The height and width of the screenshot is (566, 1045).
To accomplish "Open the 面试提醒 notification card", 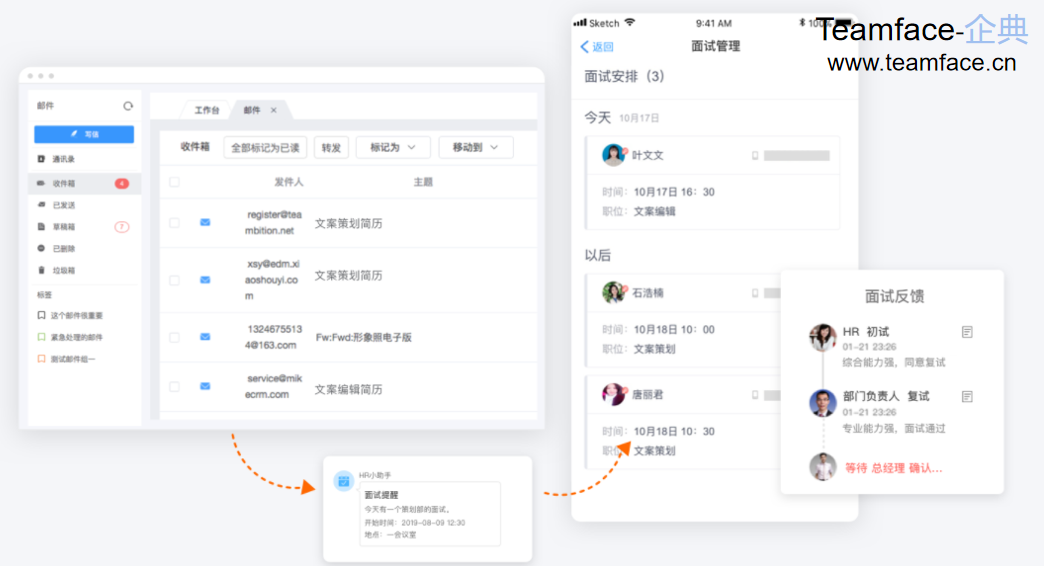I will pos(430,514).
